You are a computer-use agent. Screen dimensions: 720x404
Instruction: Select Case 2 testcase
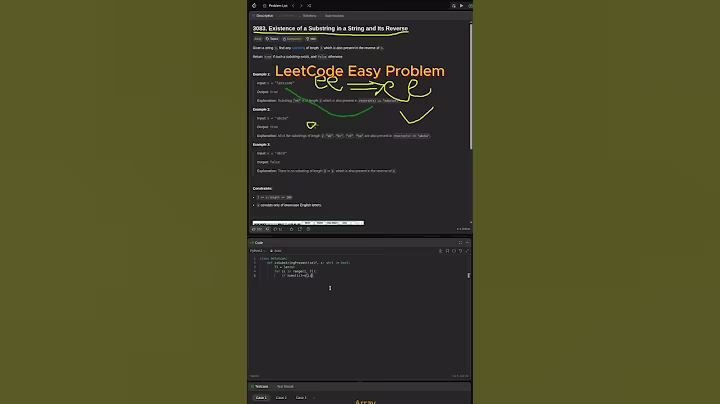(x=281, y=398)
